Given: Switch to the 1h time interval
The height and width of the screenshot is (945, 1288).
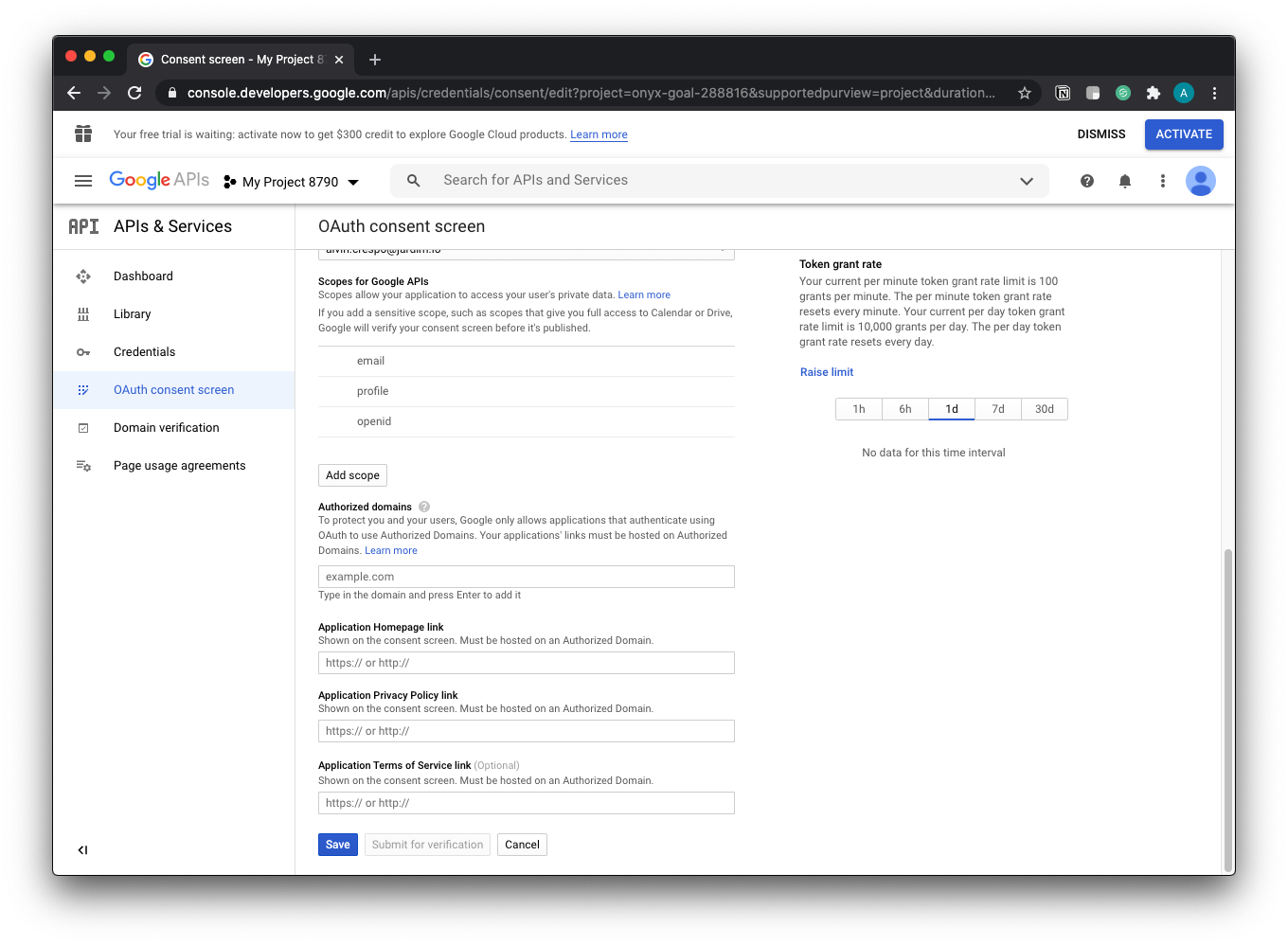Looking at the screenshot, I should (859, 409).
